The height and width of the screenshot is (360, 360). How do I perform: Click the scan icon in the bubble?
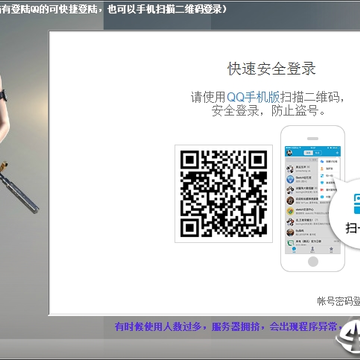[356, 204]
